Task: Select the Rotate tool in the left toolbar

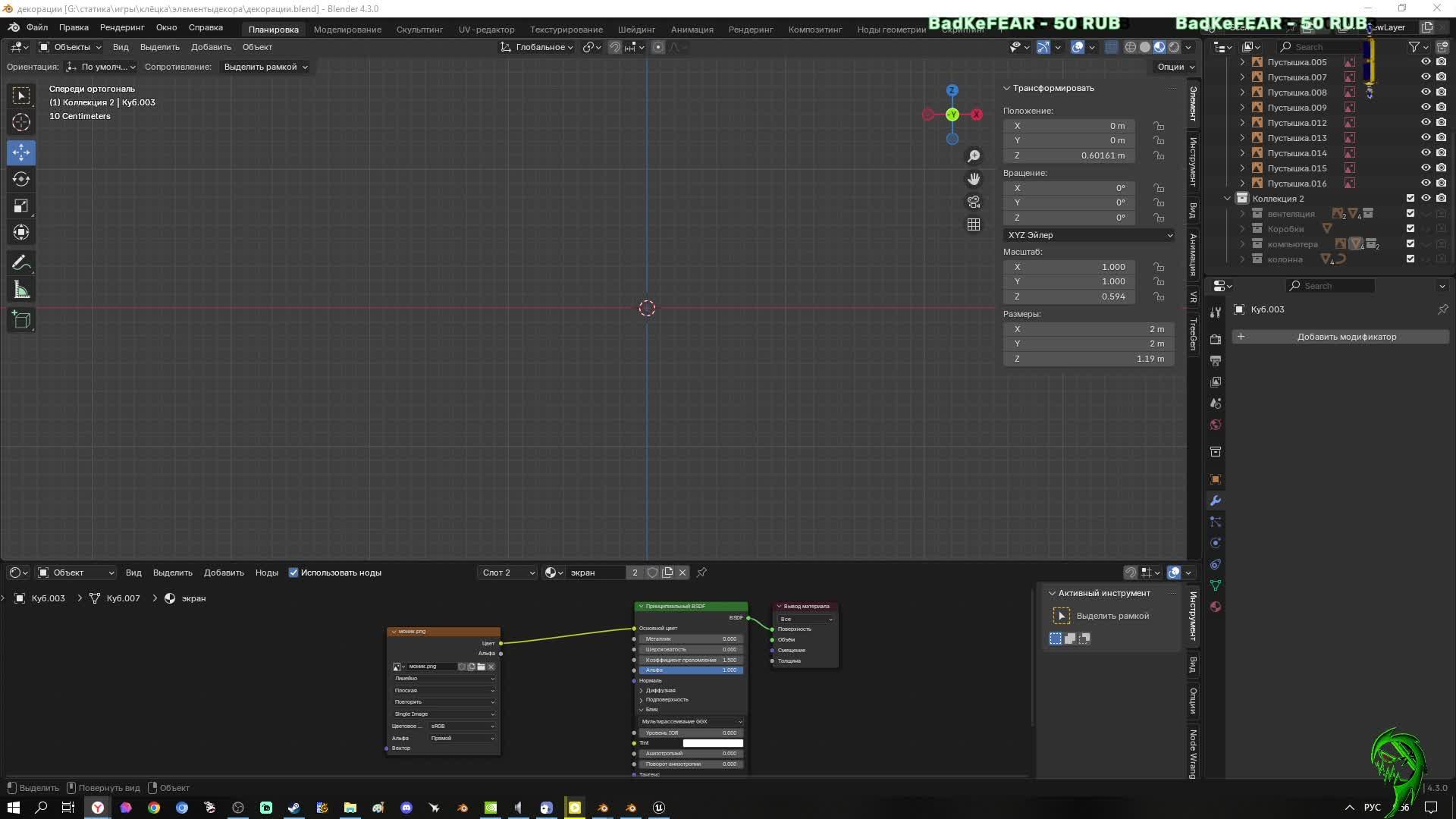Action: tap(21, 180)
